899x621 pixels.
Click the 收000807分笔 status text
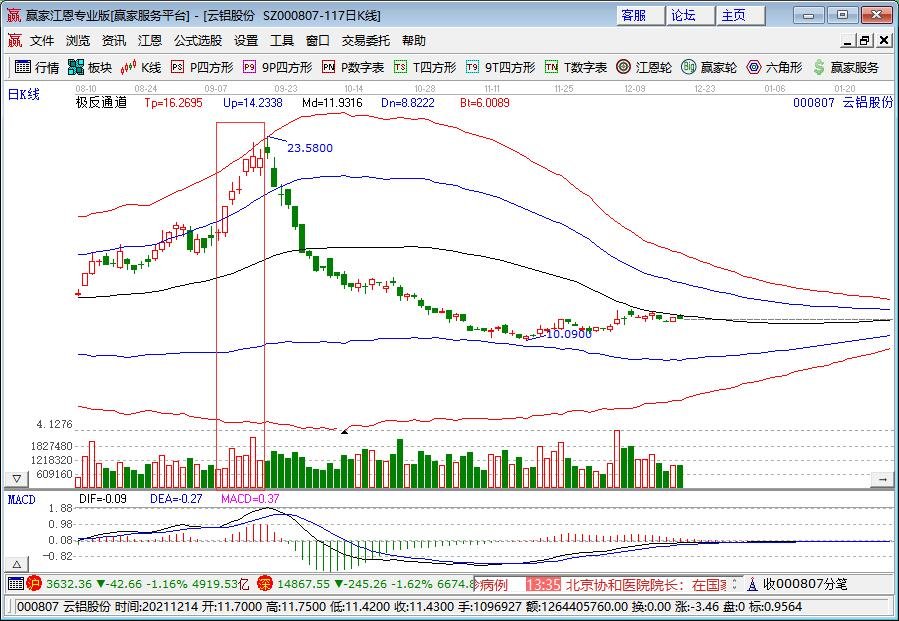805,584
